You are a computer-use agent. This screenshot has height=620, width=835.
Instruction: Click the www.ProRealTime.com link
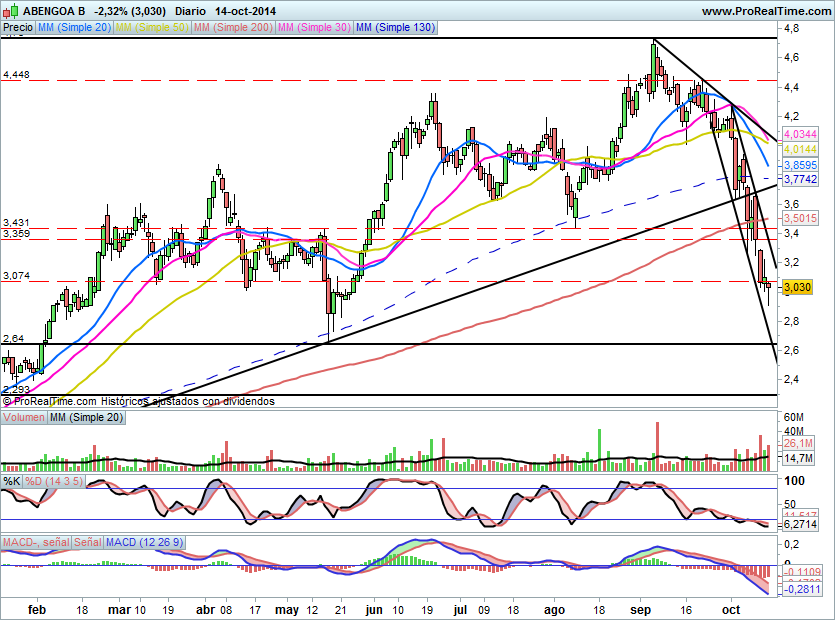point(766,11)
